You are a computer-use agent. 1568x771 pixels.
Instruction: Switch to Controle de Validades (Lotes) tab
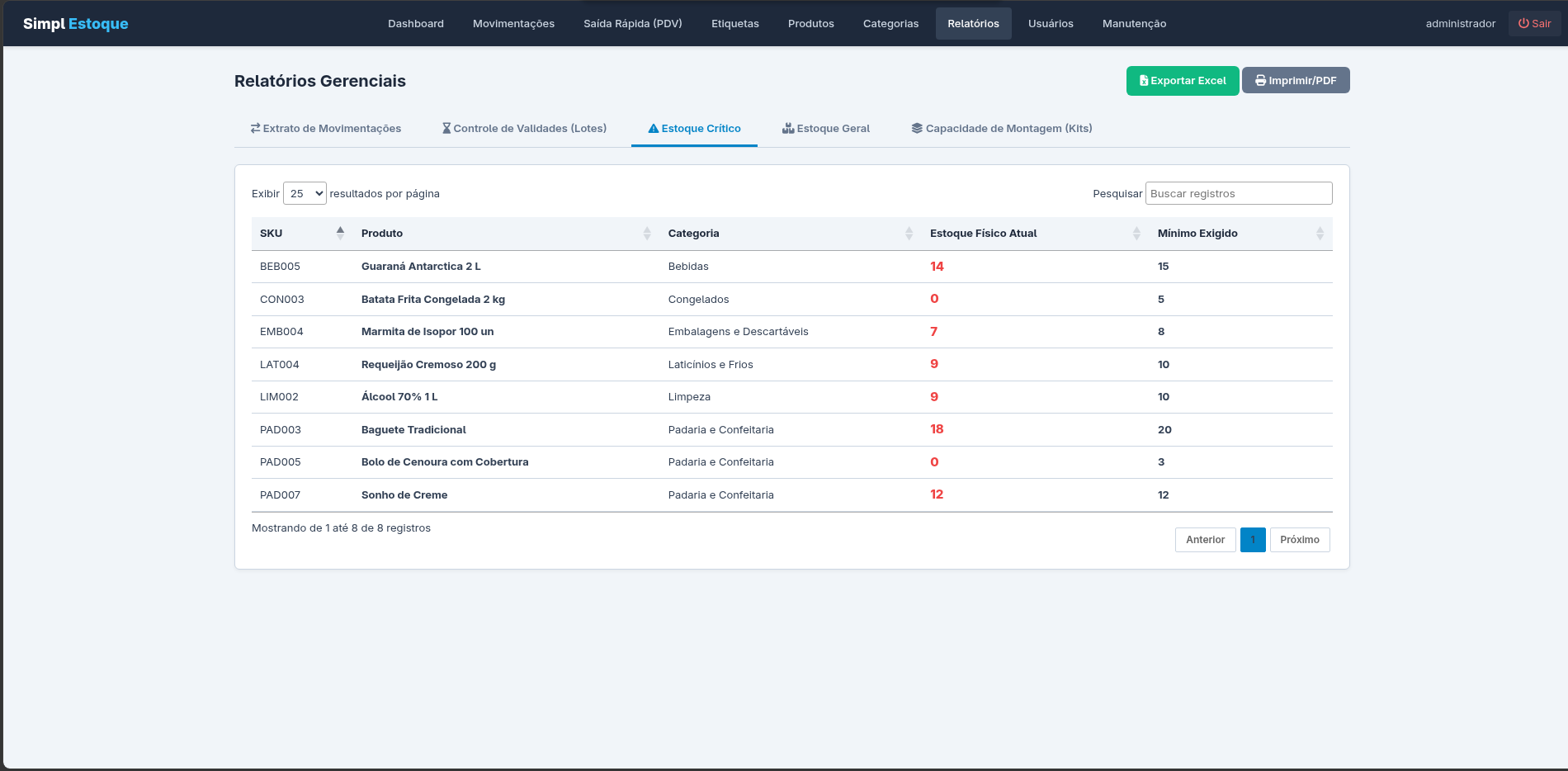(x=524, y=128)
